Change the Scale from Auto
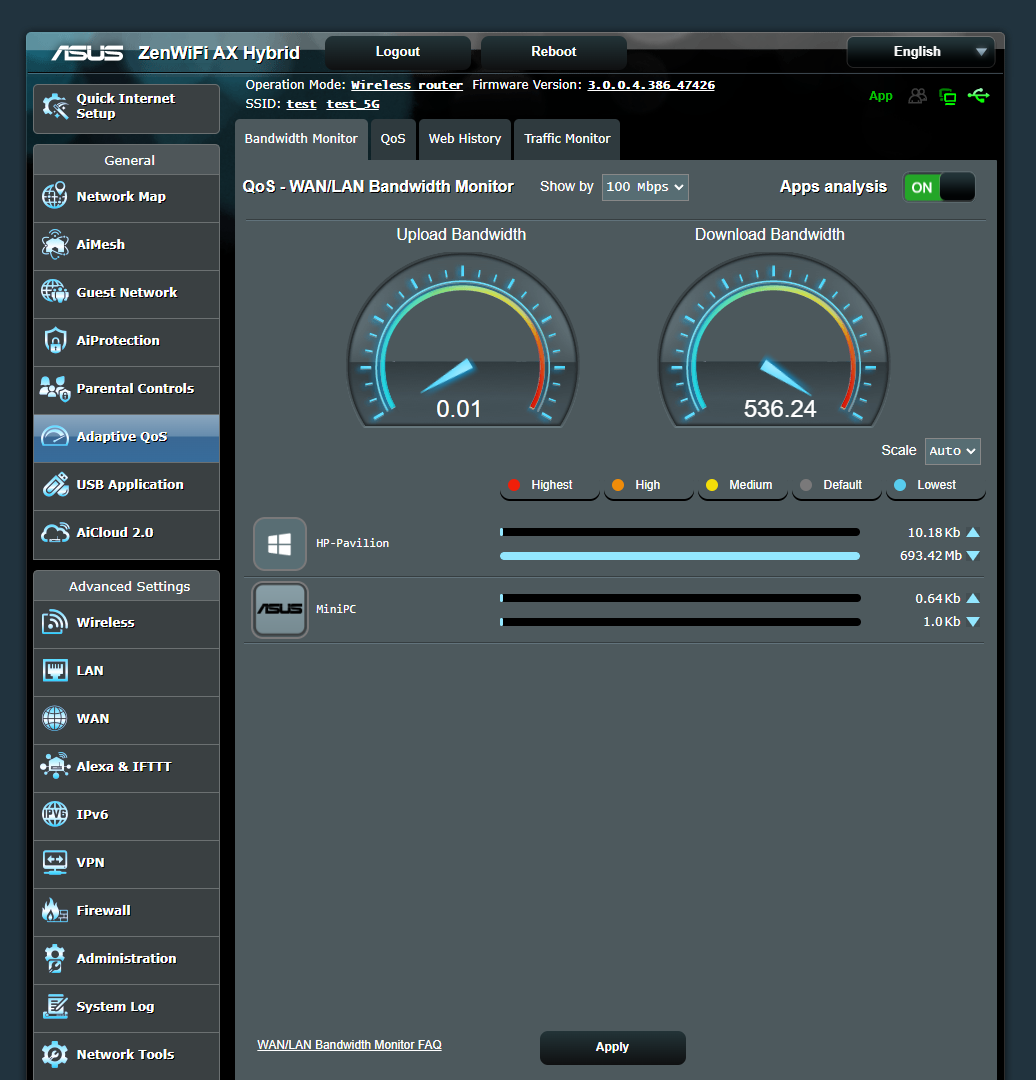 (x=951, y=451)
